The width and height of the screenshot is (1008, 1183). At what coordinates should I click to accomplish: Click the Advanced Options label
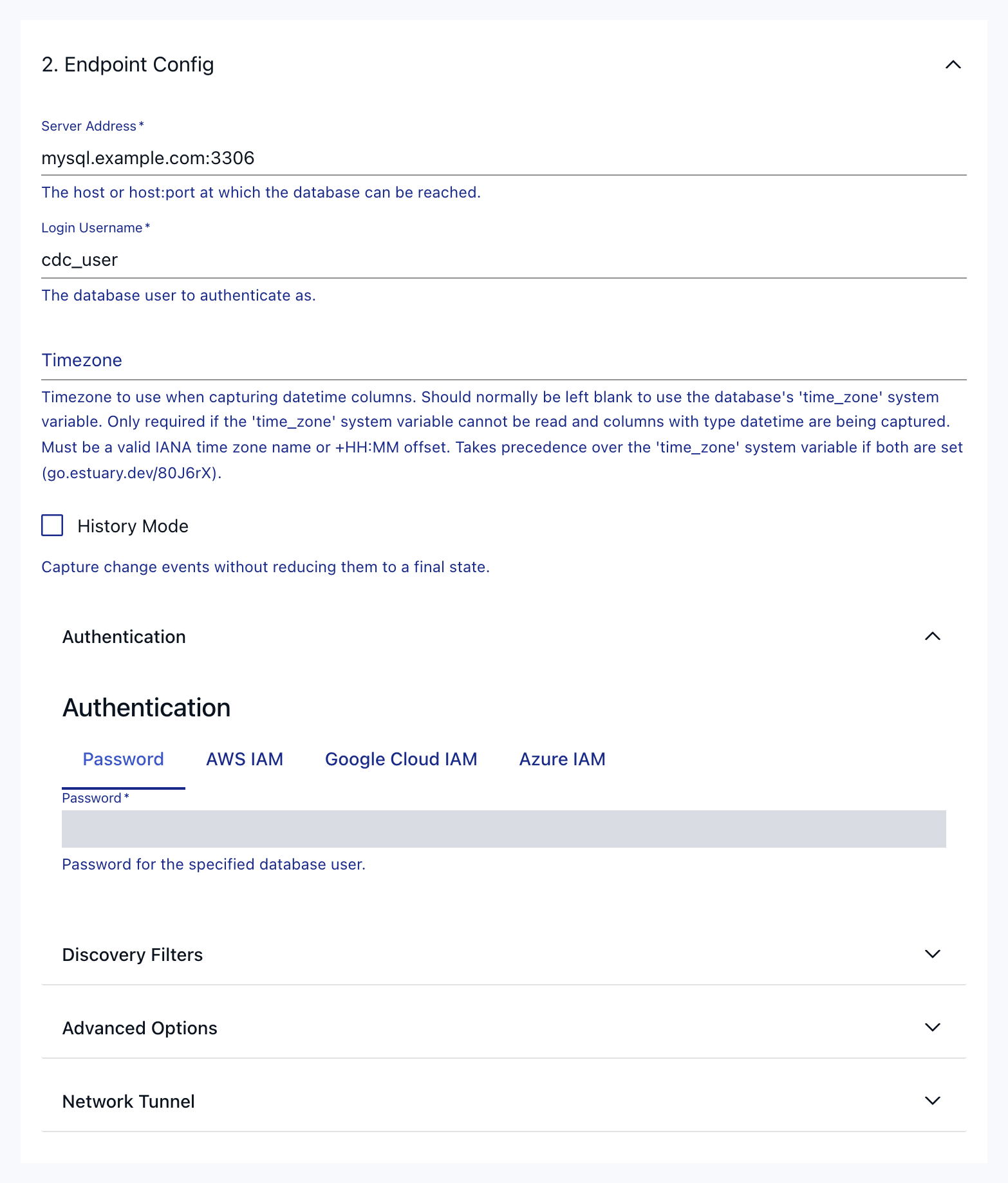pos(140,1028)
